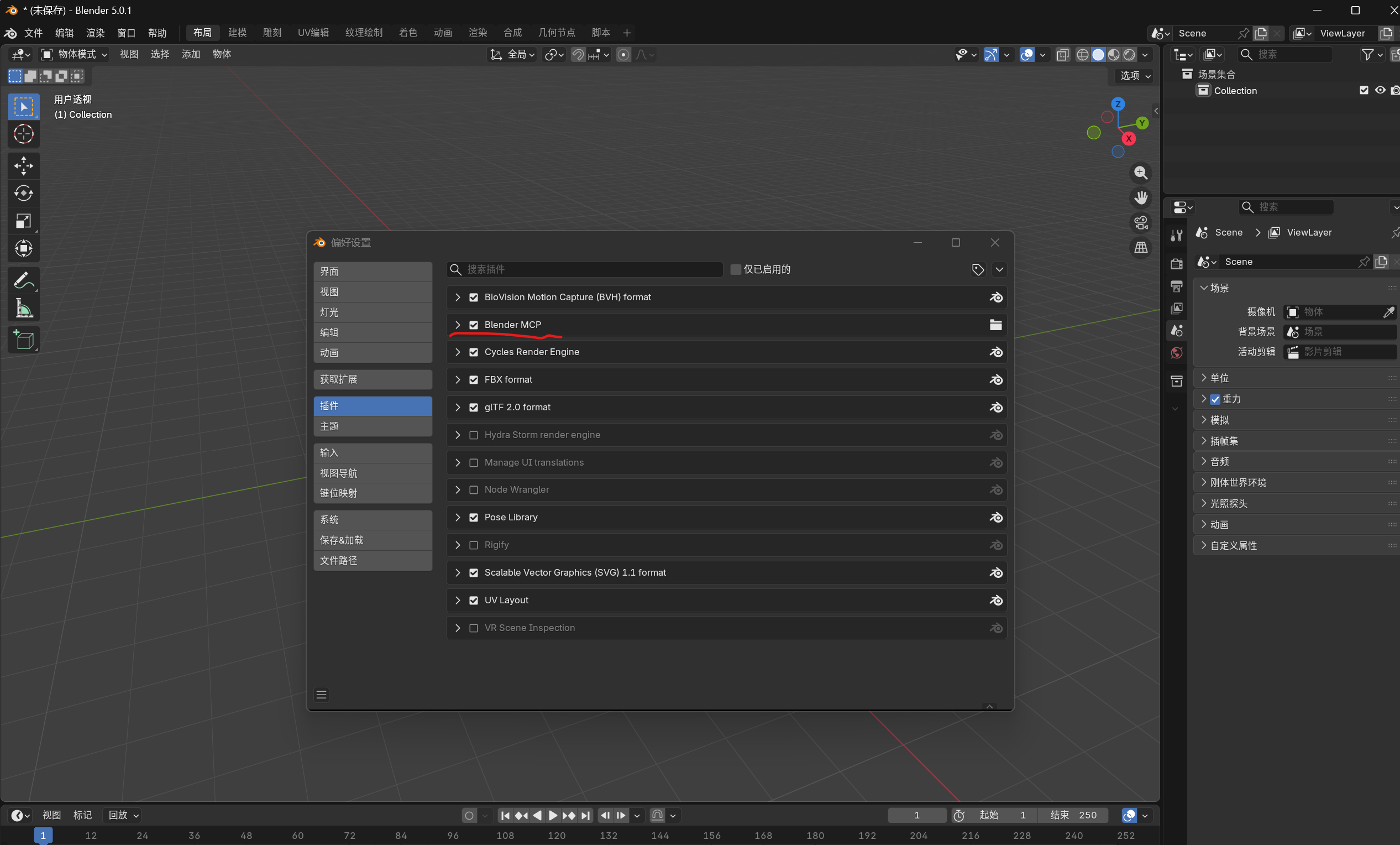Toggle X-ray display in the viewport header
The width and height of the screenshot is (1400, 845).
(1062, 55)
